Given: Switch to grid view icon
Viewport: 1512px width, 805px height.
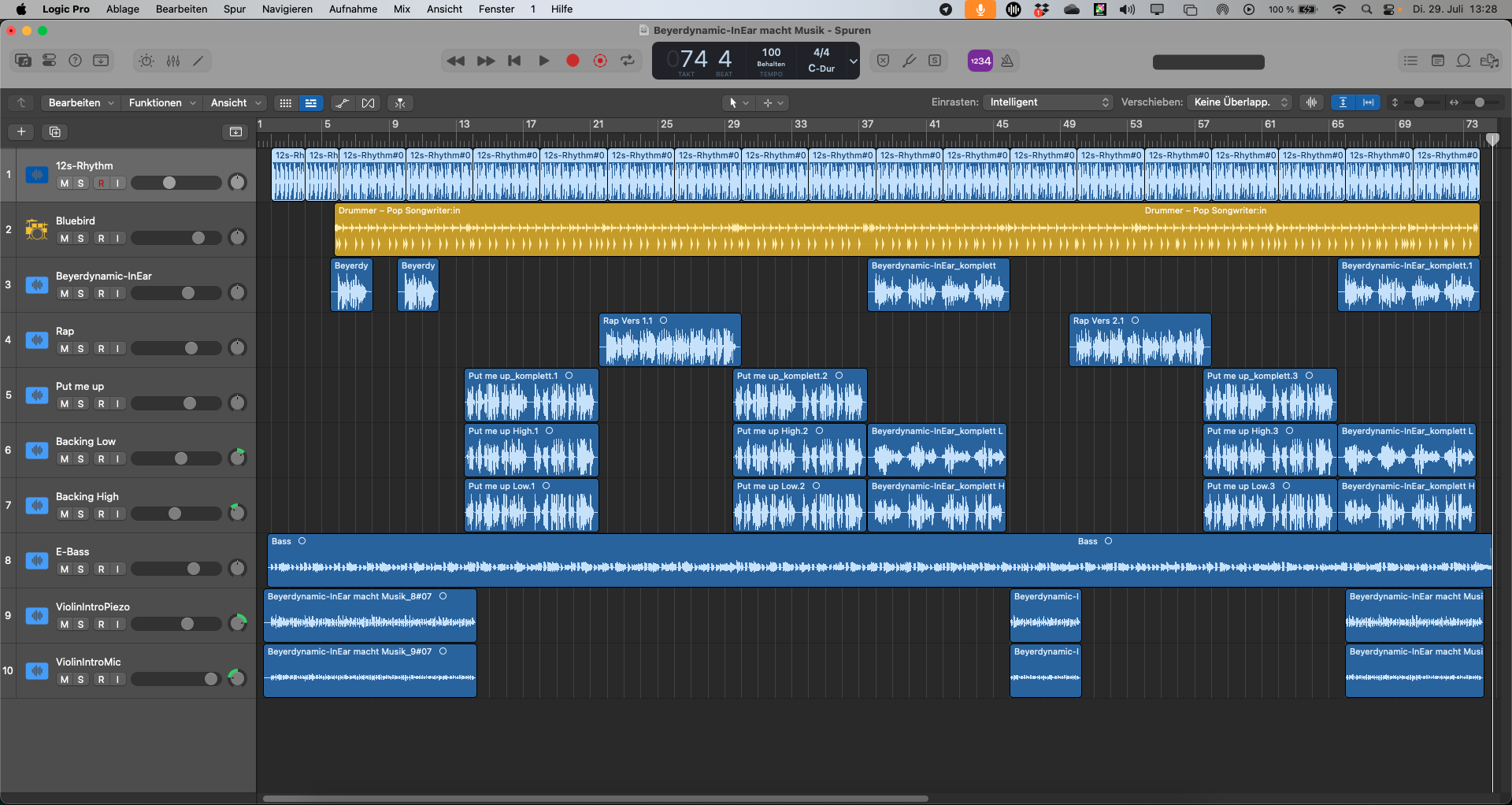Looking at the screenshot, I should pos(285,103).
